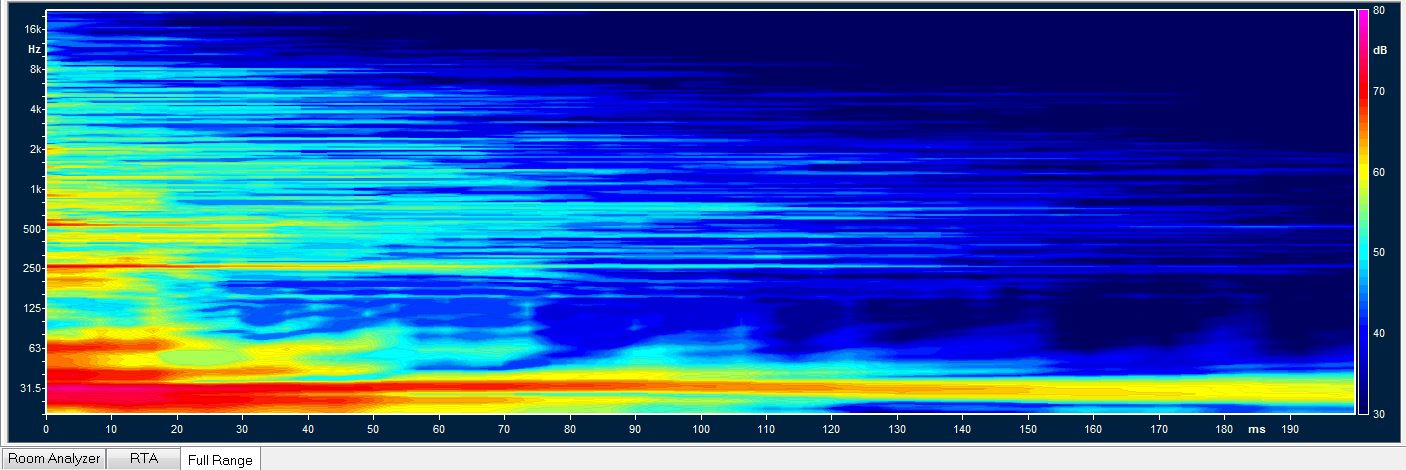Click the 30 dB label on color scale
The image size is (1406, 470).
(x=1378, y=413)
